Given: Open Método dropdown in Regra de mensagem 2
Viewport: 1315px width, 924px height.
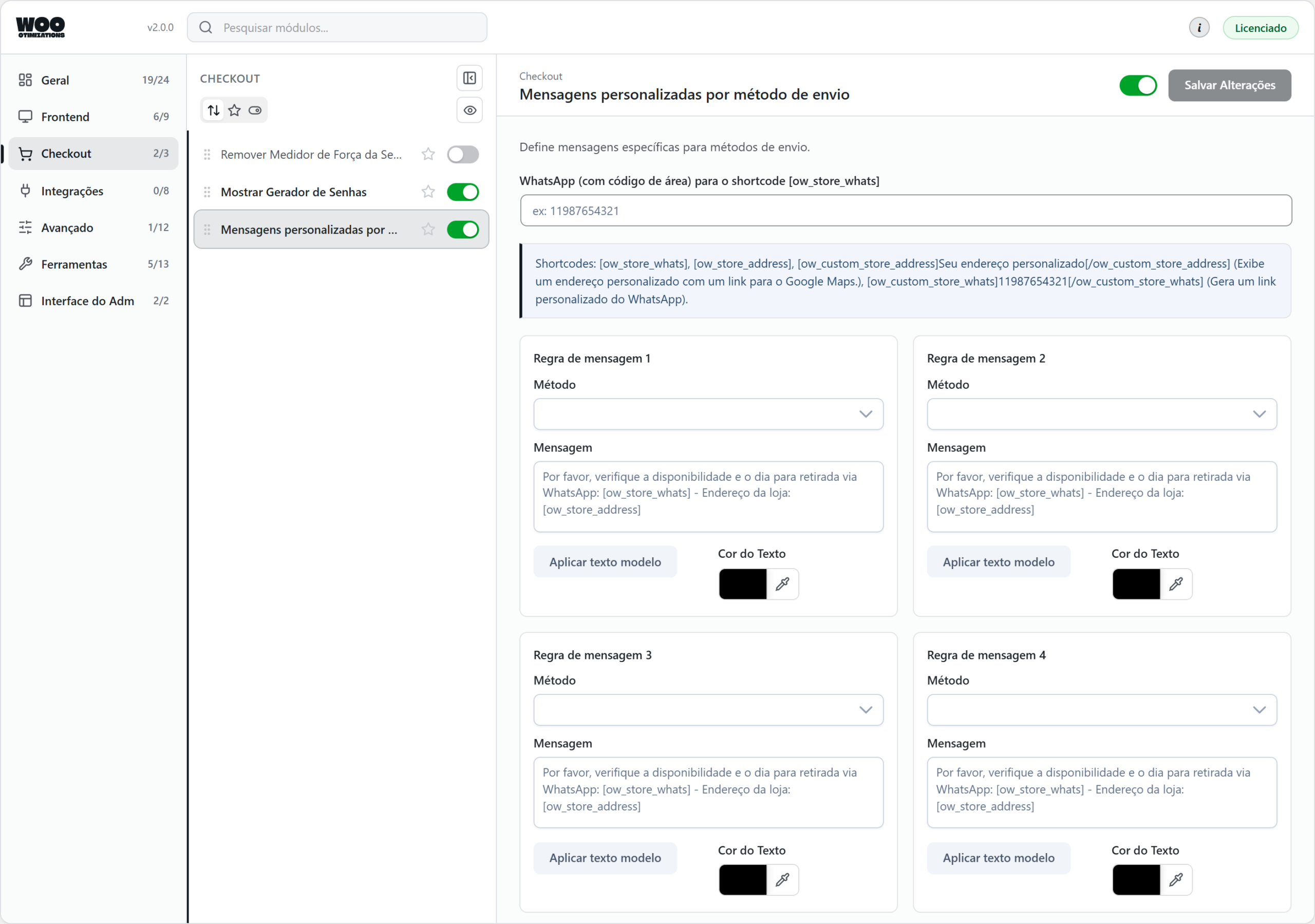Looking at the screenshot, I should (x=1102, y=414).
